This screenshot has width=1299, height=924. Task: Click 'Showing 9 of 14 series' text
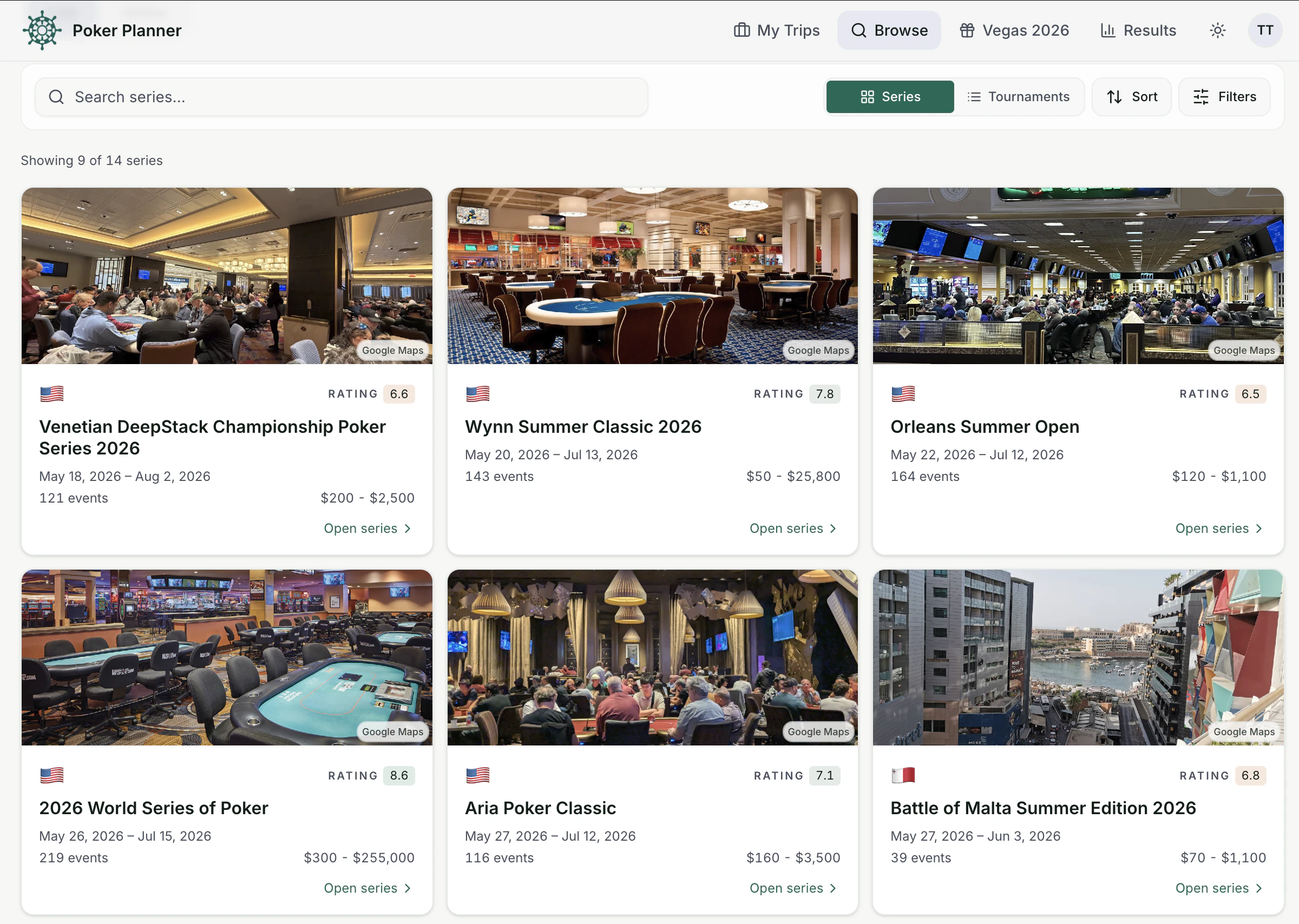(x=91, y=161)
